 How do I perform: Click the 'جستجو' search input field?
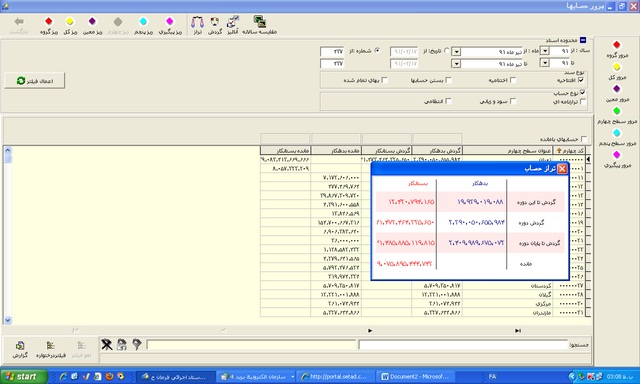pyautogui.click(x=463, y=345)
